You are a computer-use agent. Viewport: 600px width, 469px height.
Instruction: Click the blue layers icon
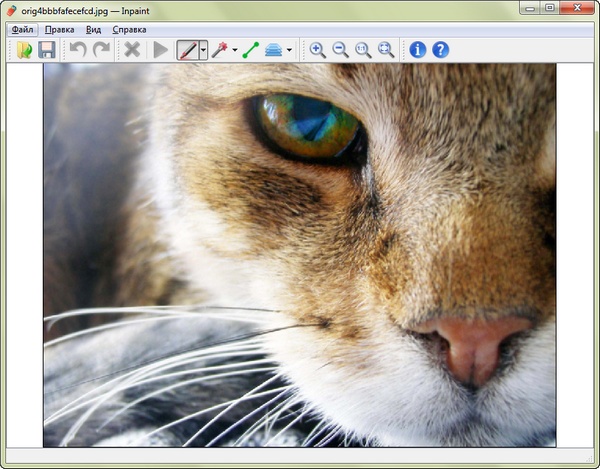click(273, 49)
